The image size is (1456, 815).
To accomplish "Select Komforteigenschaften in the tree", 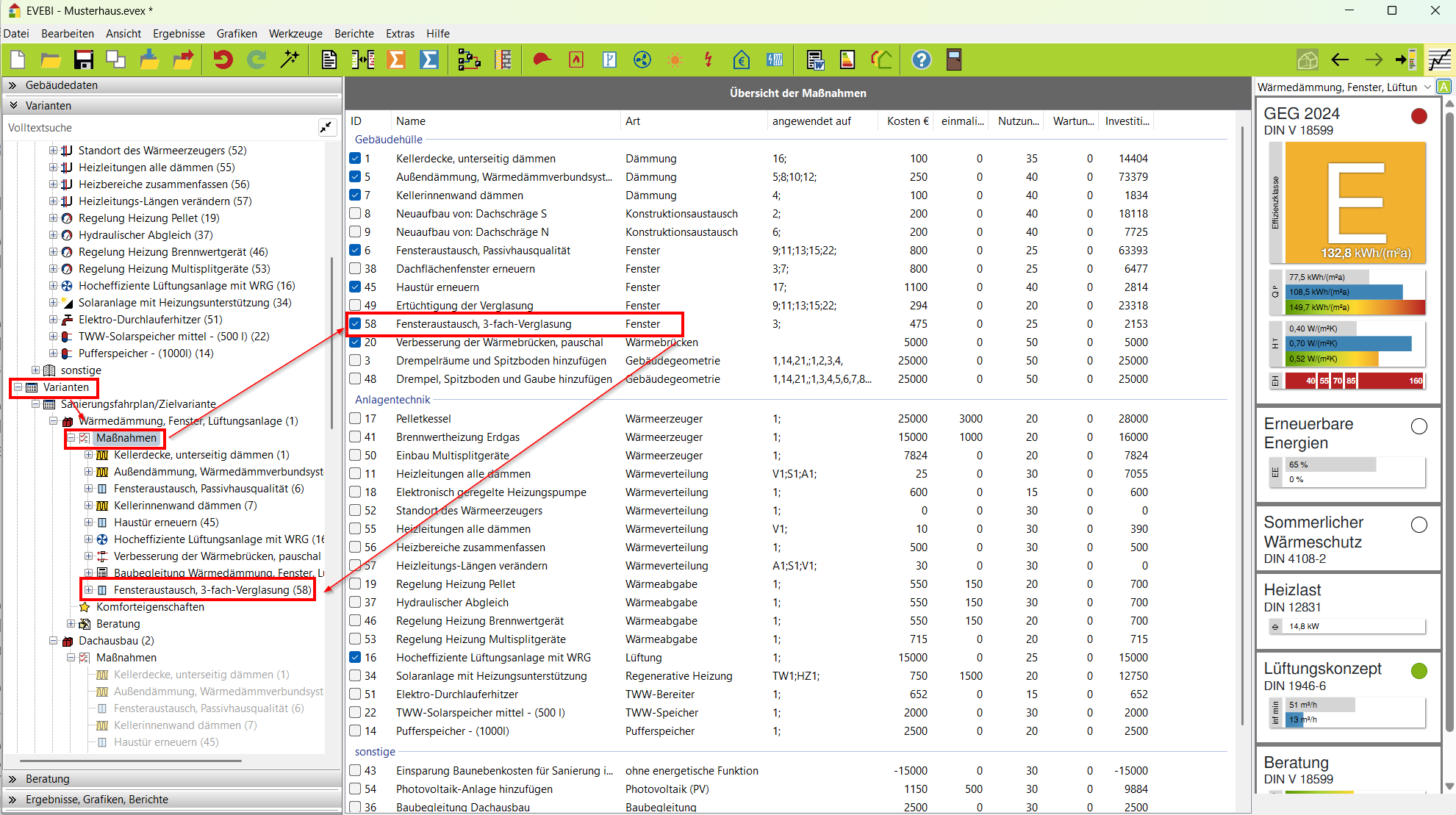I will 150,607.
